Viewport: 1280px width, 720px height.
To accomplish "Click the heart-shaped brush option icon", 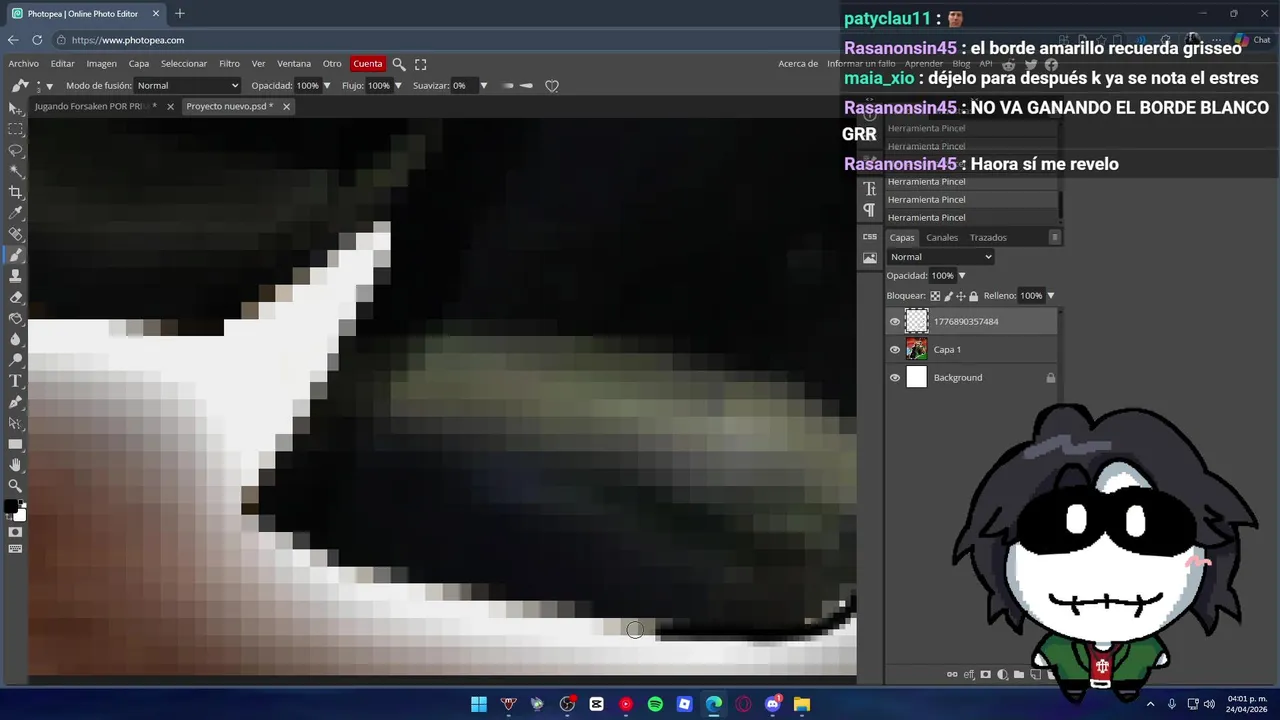I will pyautogui.click(x=552, y=86).
